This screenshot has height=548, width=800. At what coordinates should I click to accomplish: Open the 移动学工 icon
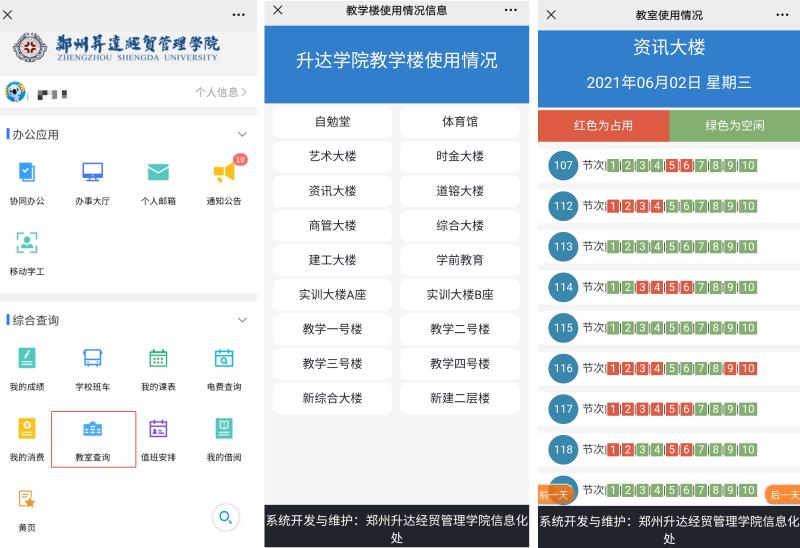point(27,243)
